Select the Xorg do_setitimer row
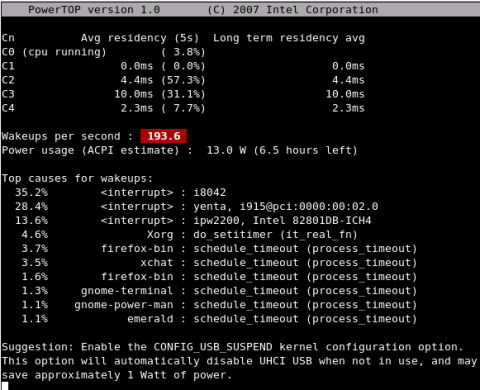This screenshot has height=390, width=480. 189,235
